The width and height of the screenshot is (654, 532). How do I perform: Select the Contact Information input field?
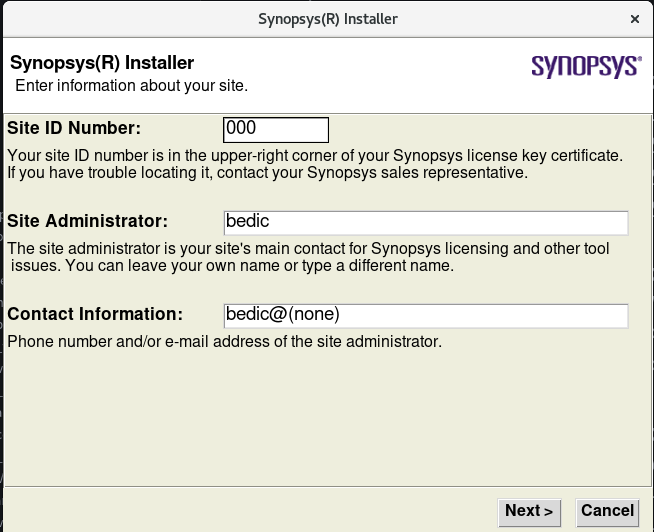click(x=427, y=315)
